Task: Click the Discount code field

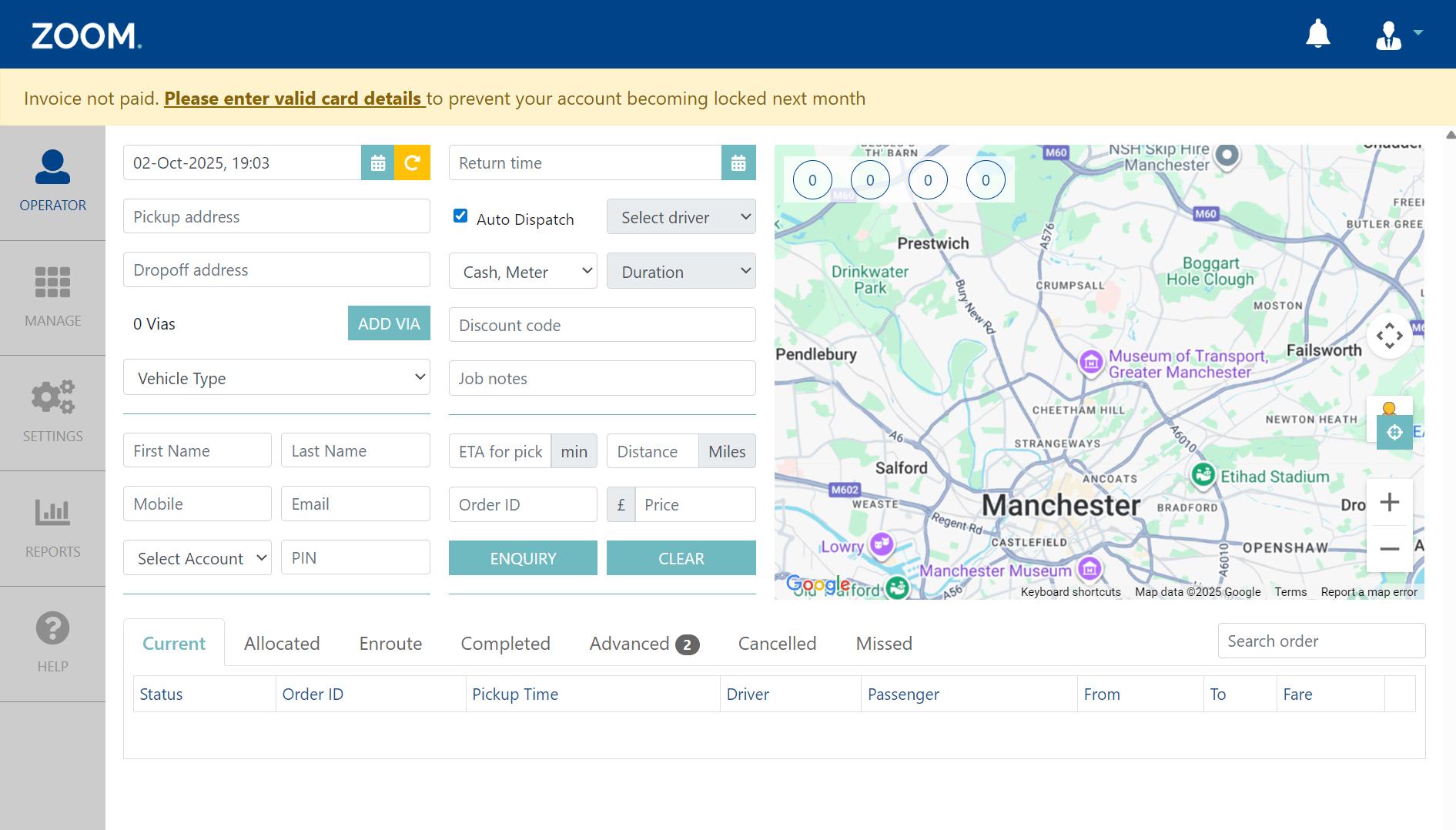Action: tap(602, 325)
